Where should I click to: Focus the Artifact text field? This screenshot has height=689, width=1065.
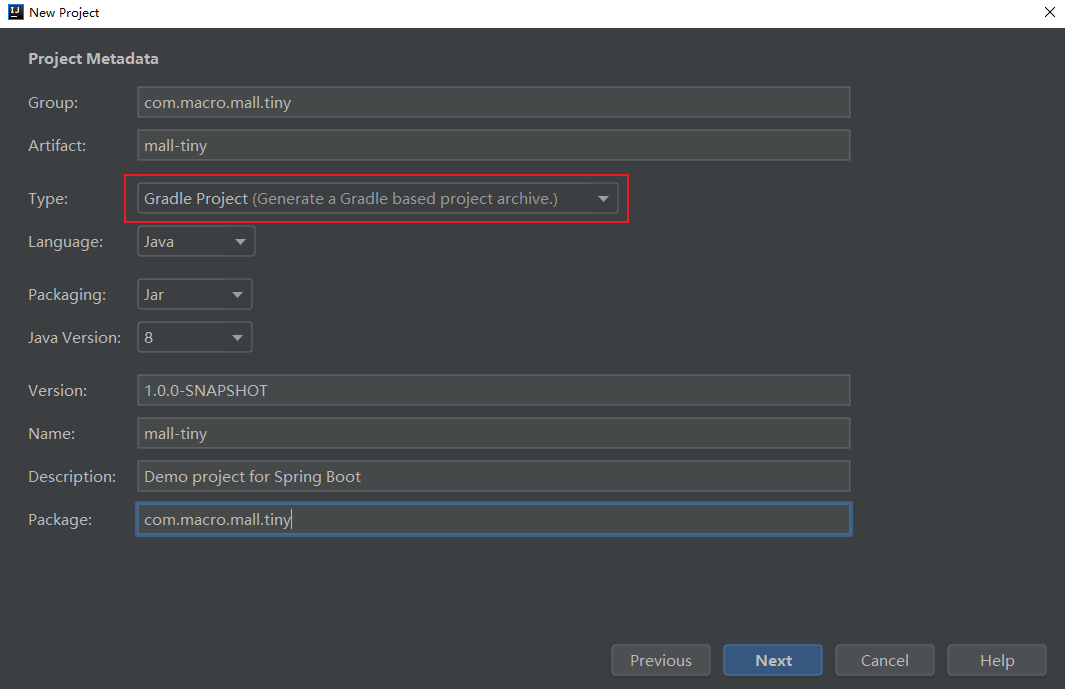493,146
